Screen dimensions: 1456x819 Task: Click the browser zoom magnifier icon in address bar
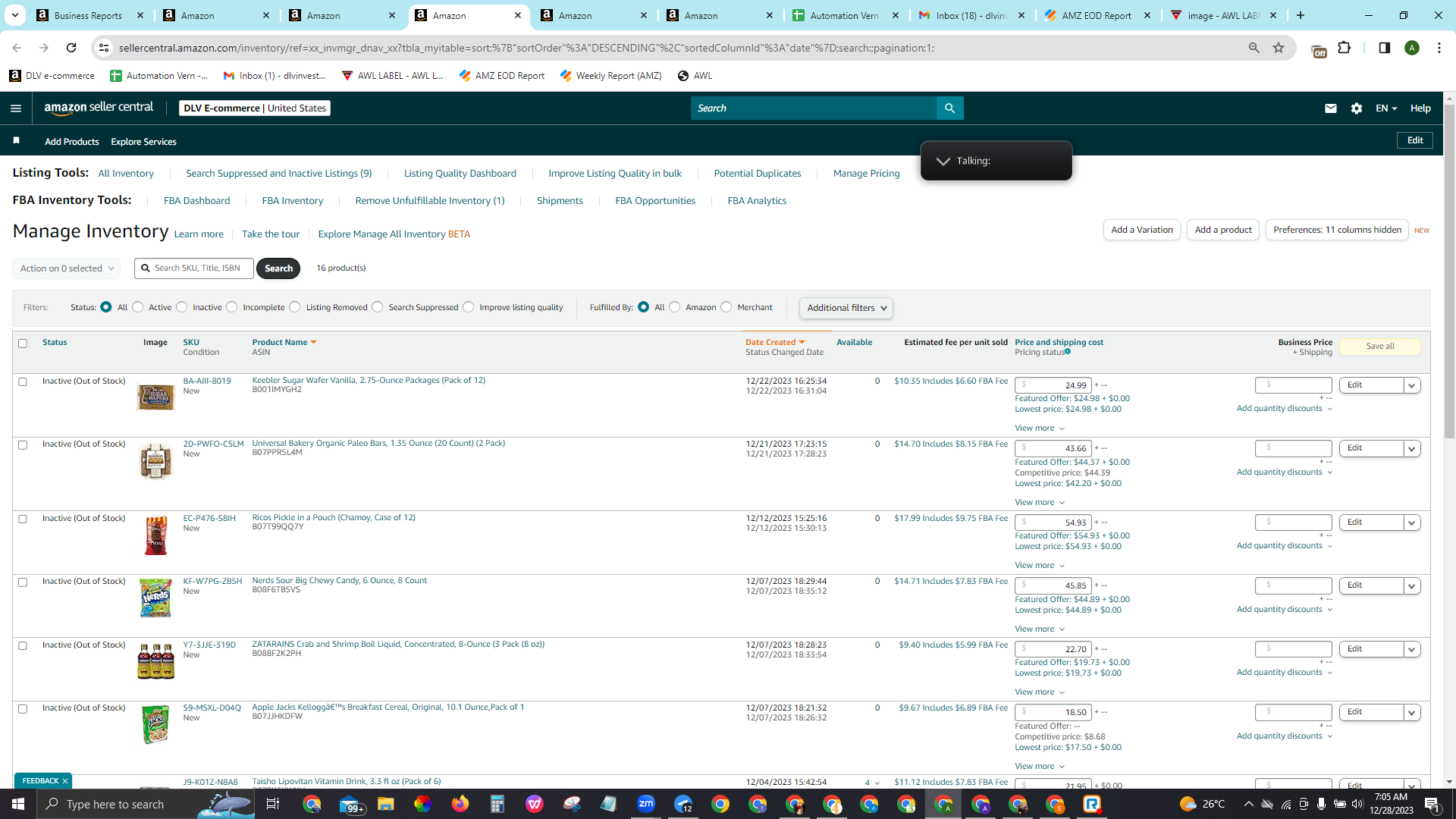pyautogui.click(x=1254, y=48)
